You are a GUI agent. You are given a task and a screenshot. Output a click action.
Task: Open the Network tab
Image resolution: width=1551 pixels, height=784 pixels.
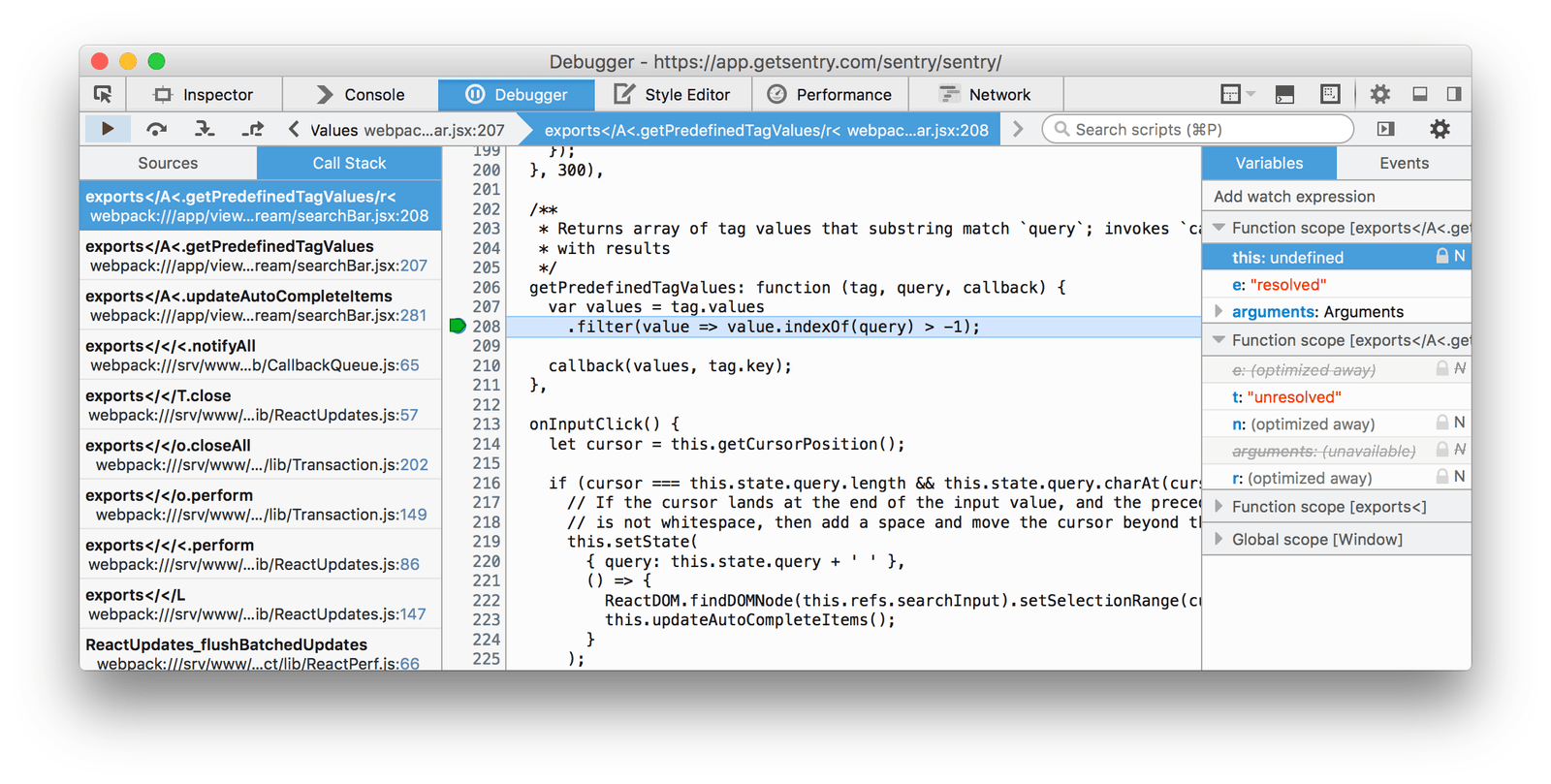click(x=986, y=94)
